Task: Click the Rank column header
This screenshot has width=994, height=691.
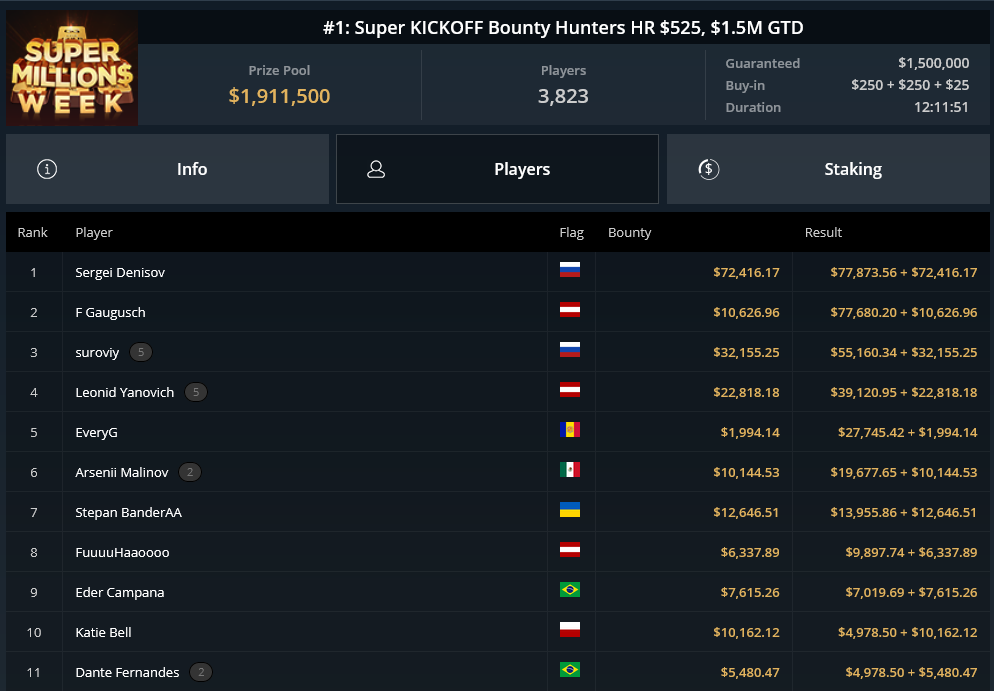Action: pyautogui.click(x=32, y=233)
